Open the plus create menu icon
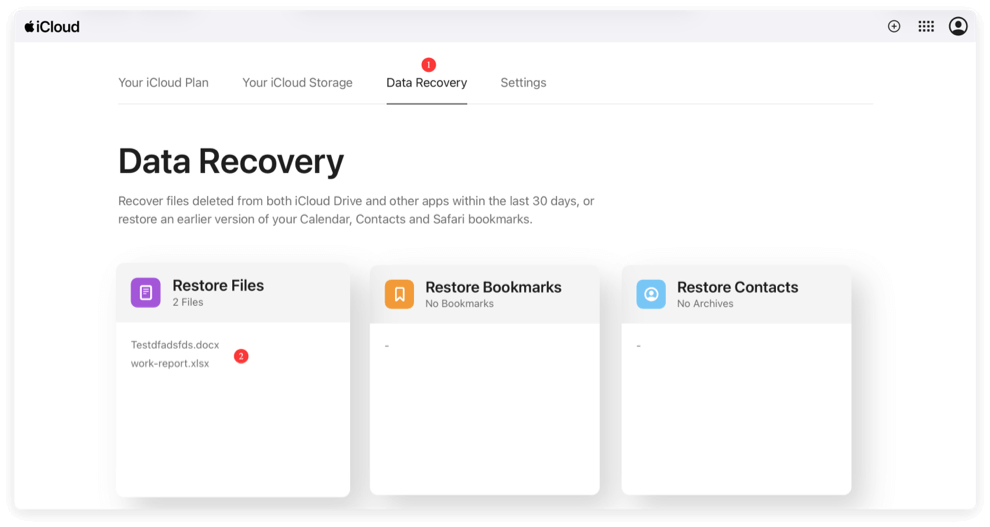The height and width of the screenshot is (527, 990). [x=894, y=27]
